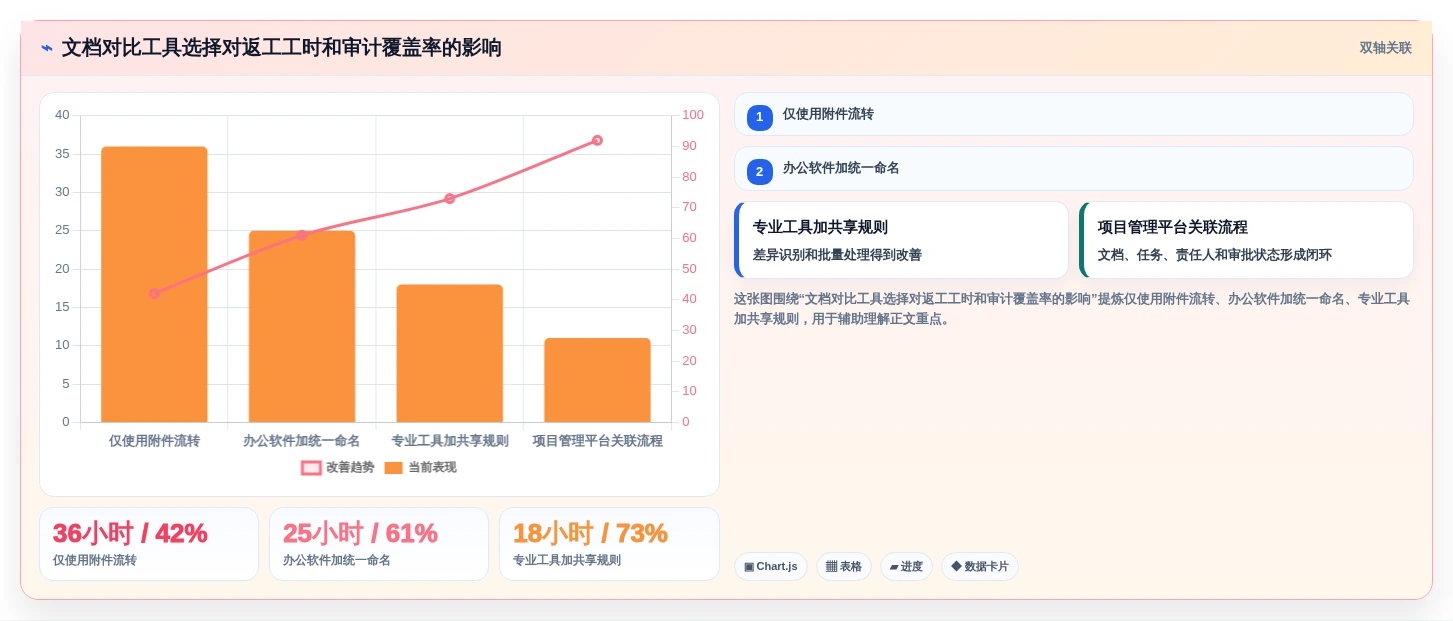Click the description paragraph starting 这张图围绕
Image resolution: width=1453 pixels, height=621 pixels.
(x=1072, y=309)
